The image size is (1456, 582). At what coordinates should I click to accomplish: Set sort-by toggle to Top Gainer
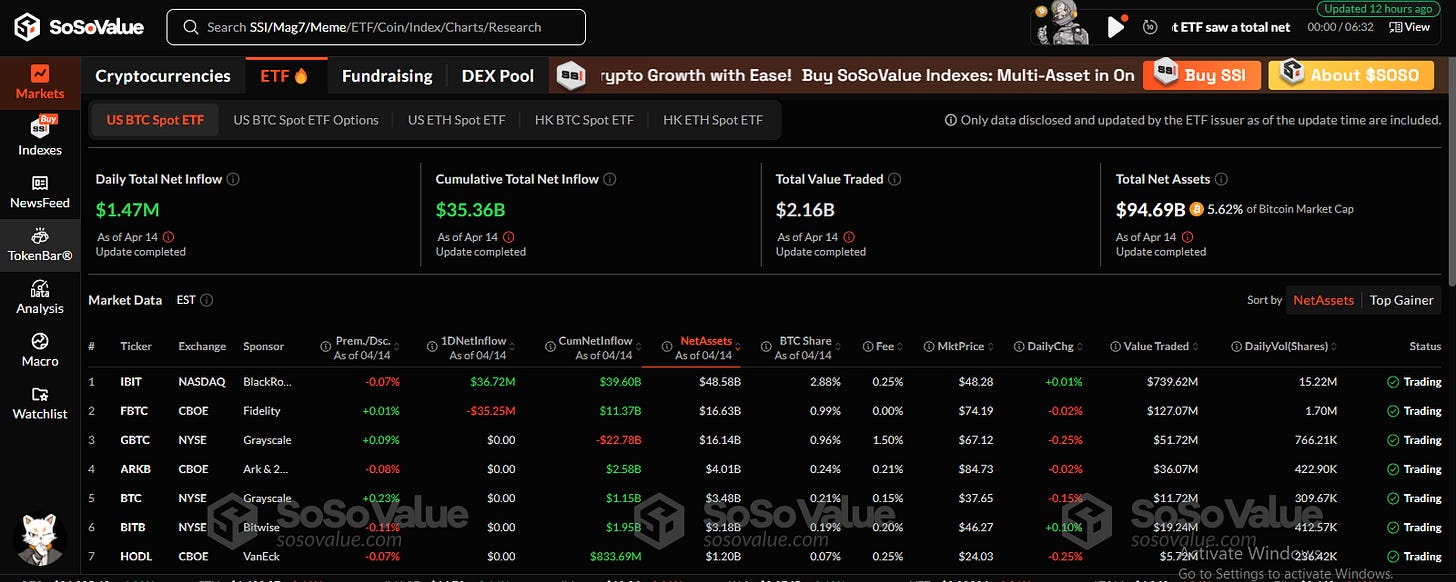(x=1401, y=300)
